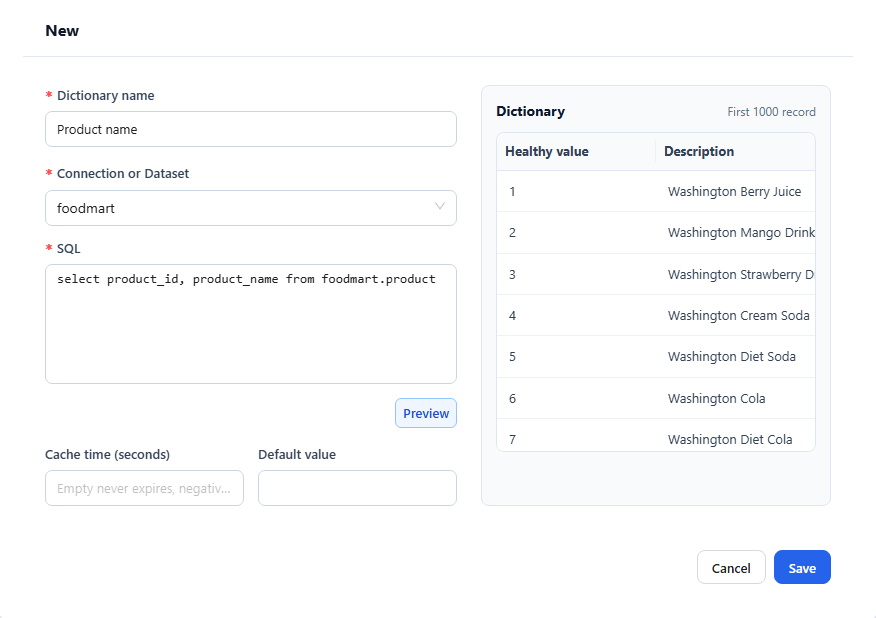The image size is (876, 618).
Task: Click healthy value cell 3
Action: (x=576, y=274)
